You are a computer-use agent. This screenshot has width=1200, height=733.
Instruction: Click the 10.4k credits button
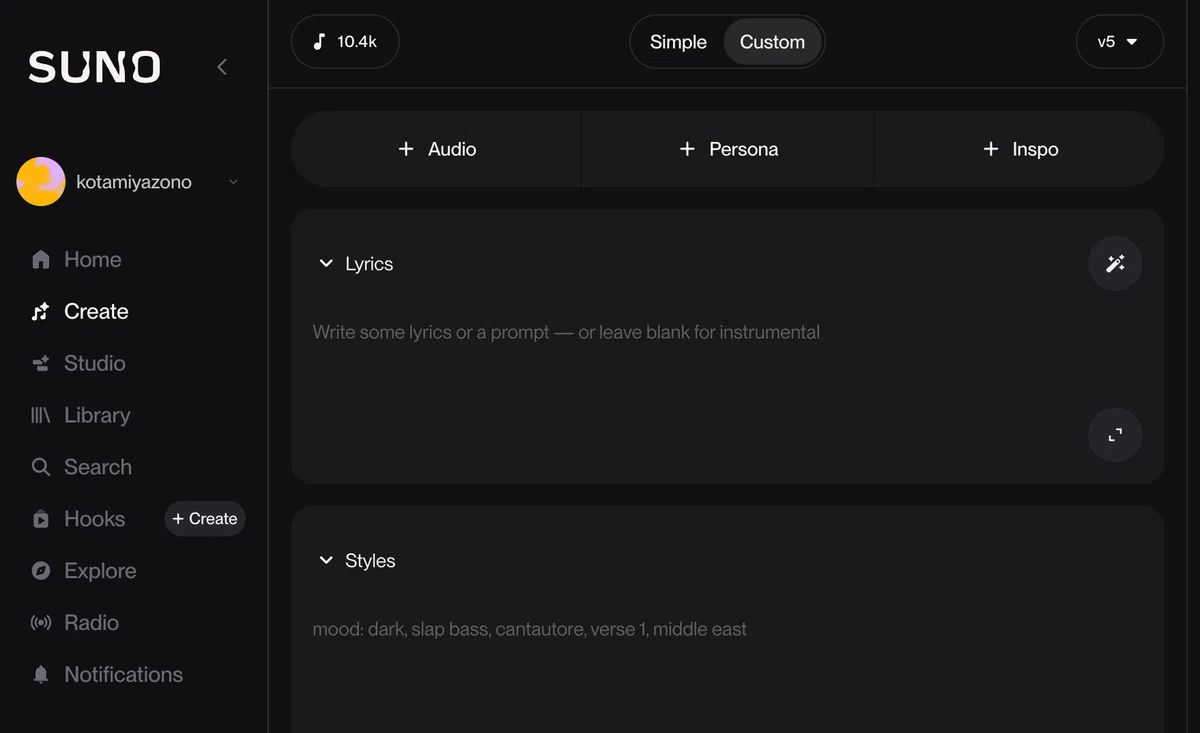[x=345, y=42]
